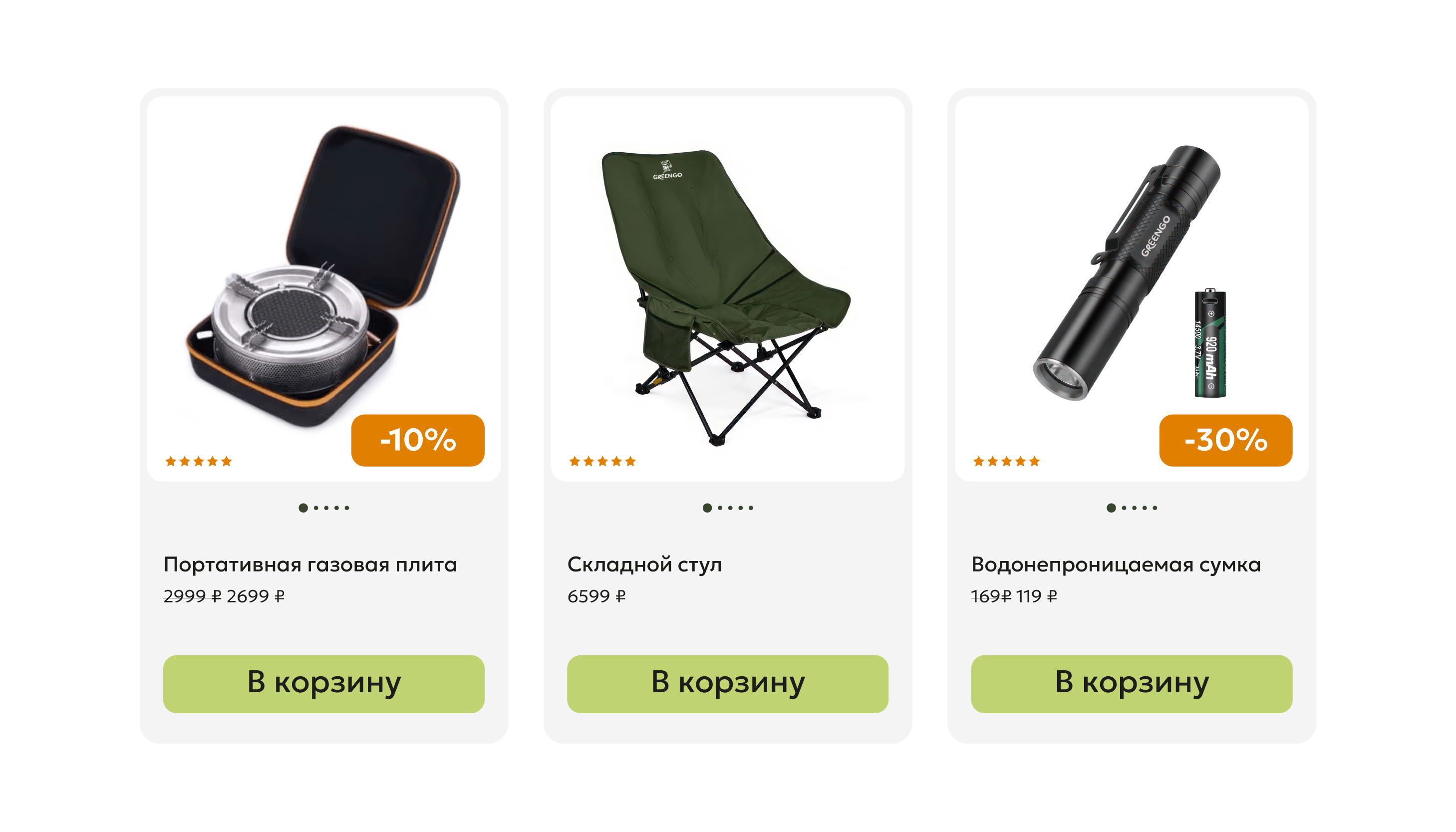Open the folding chair star rating

pyautogui.click(x=602, y=461)
